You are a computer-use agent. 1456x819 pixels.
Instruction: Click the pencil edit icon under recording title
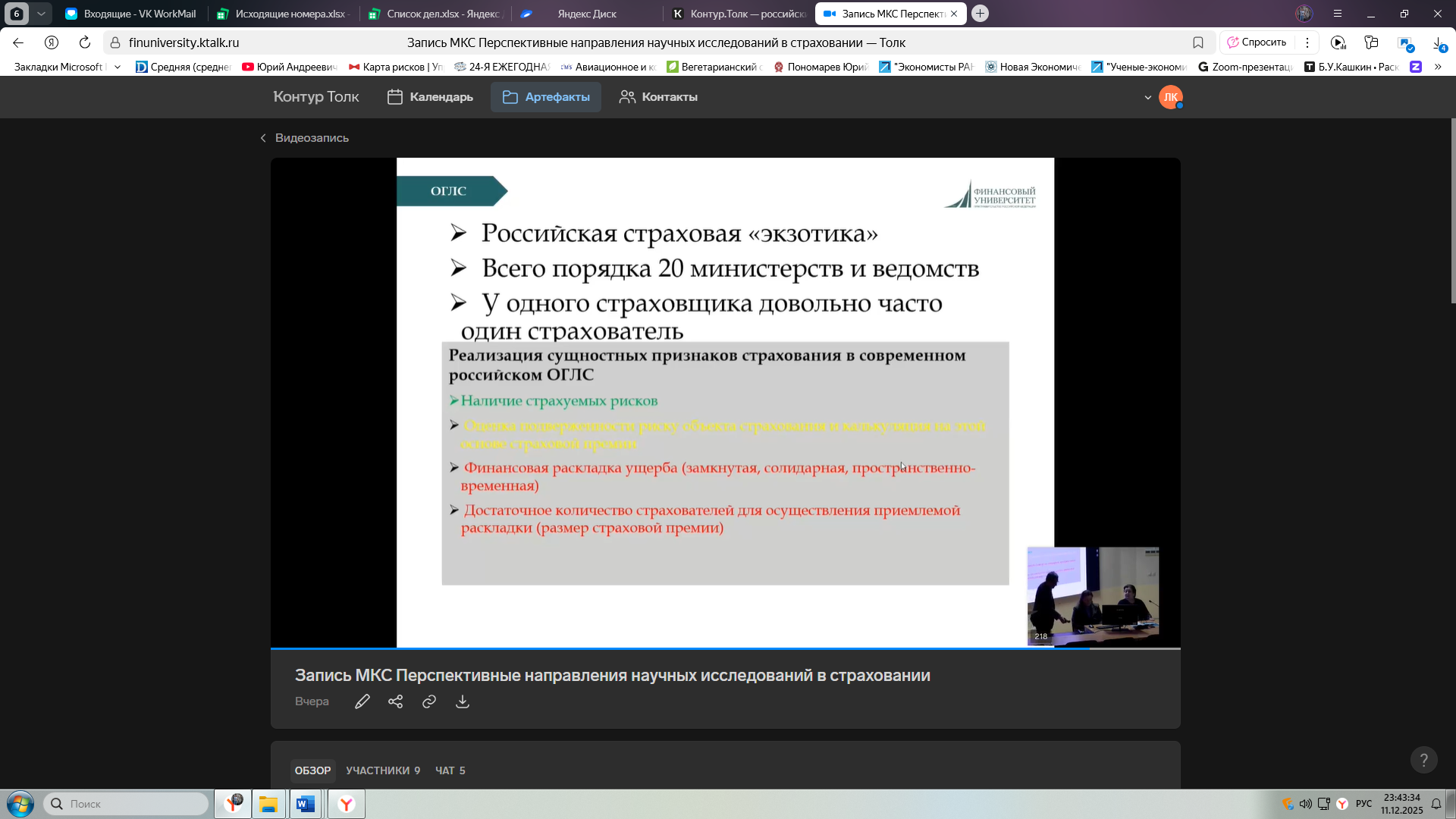(362, 701)
